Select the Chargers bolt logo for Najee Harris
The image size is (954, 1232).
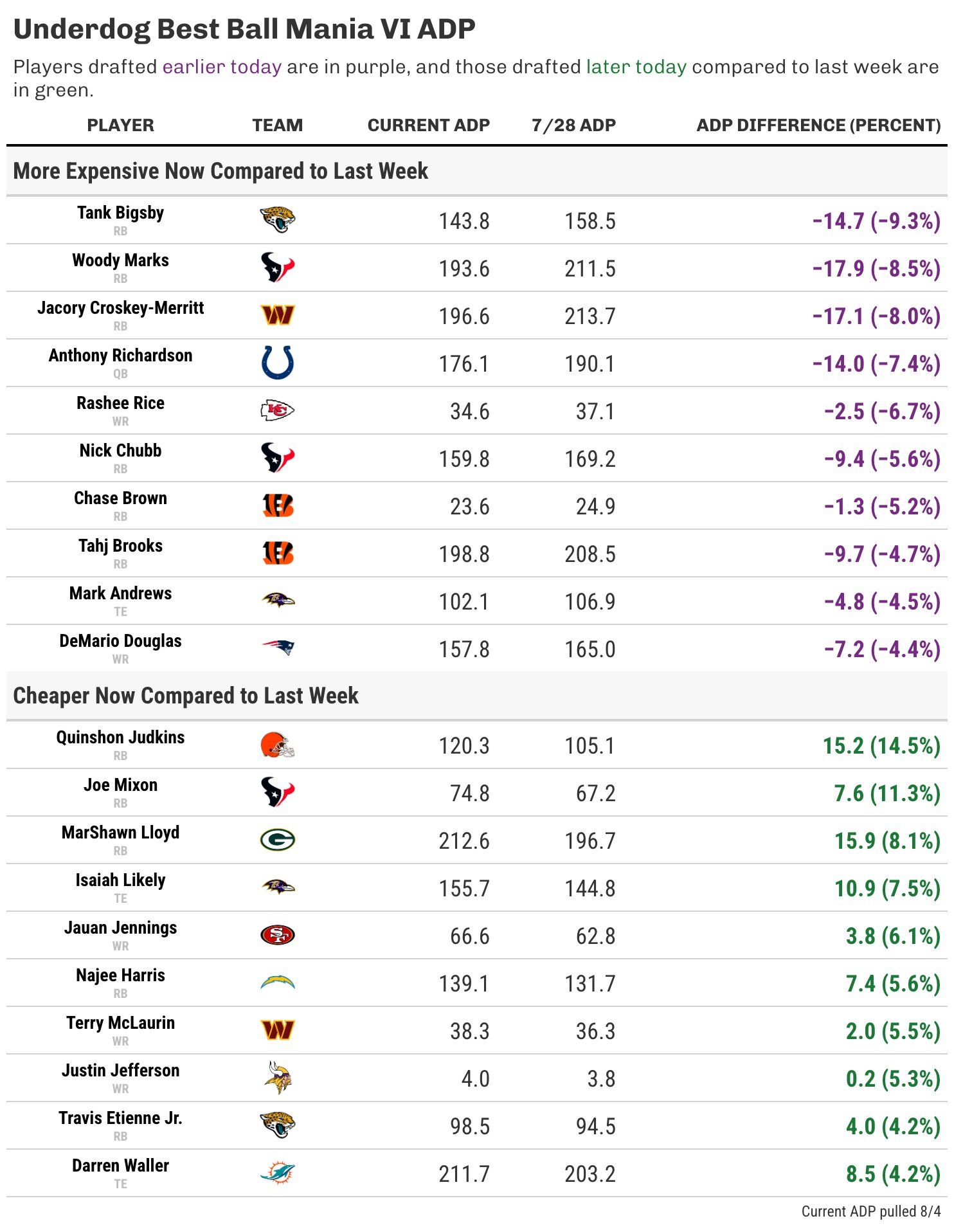click(x=277, y=983)
